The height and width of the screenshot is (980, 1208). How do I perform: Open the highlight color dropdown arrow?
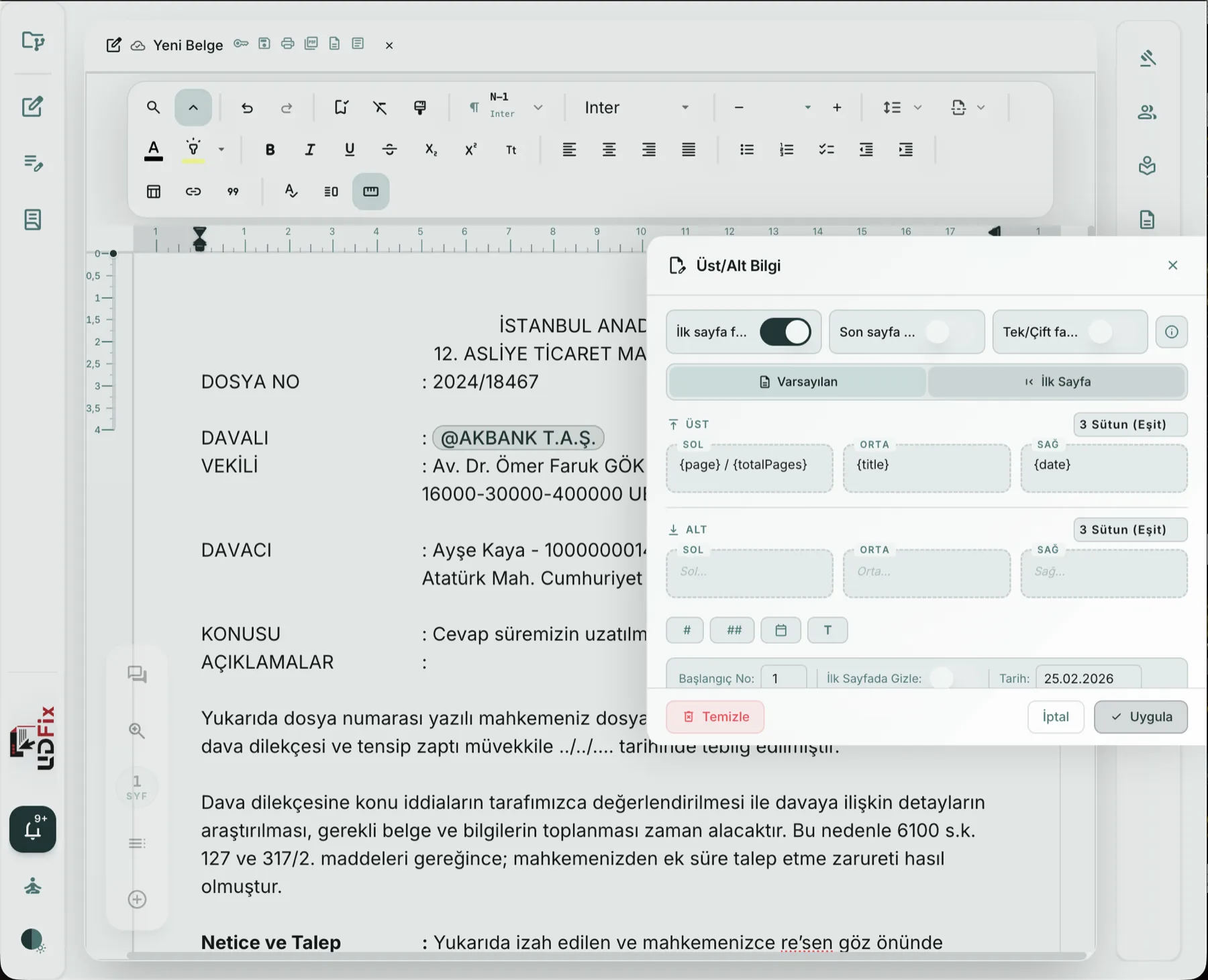(x=221, y=150)
